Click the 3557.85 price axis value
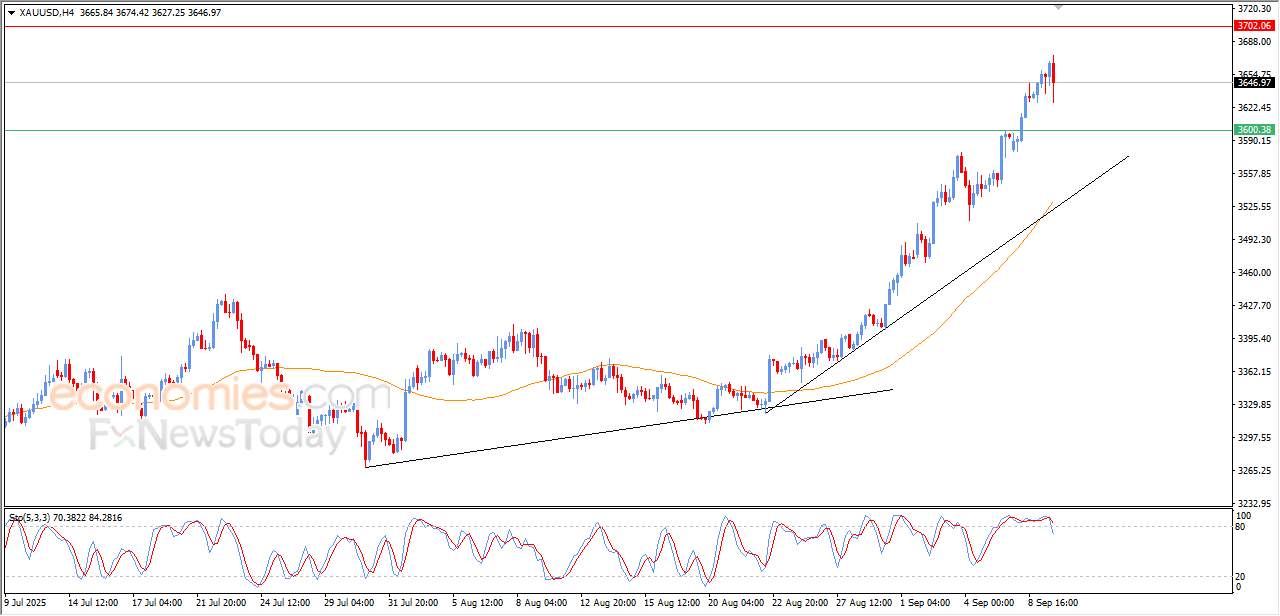This screenshot has width=1280, height=616. coord(1254,174)
